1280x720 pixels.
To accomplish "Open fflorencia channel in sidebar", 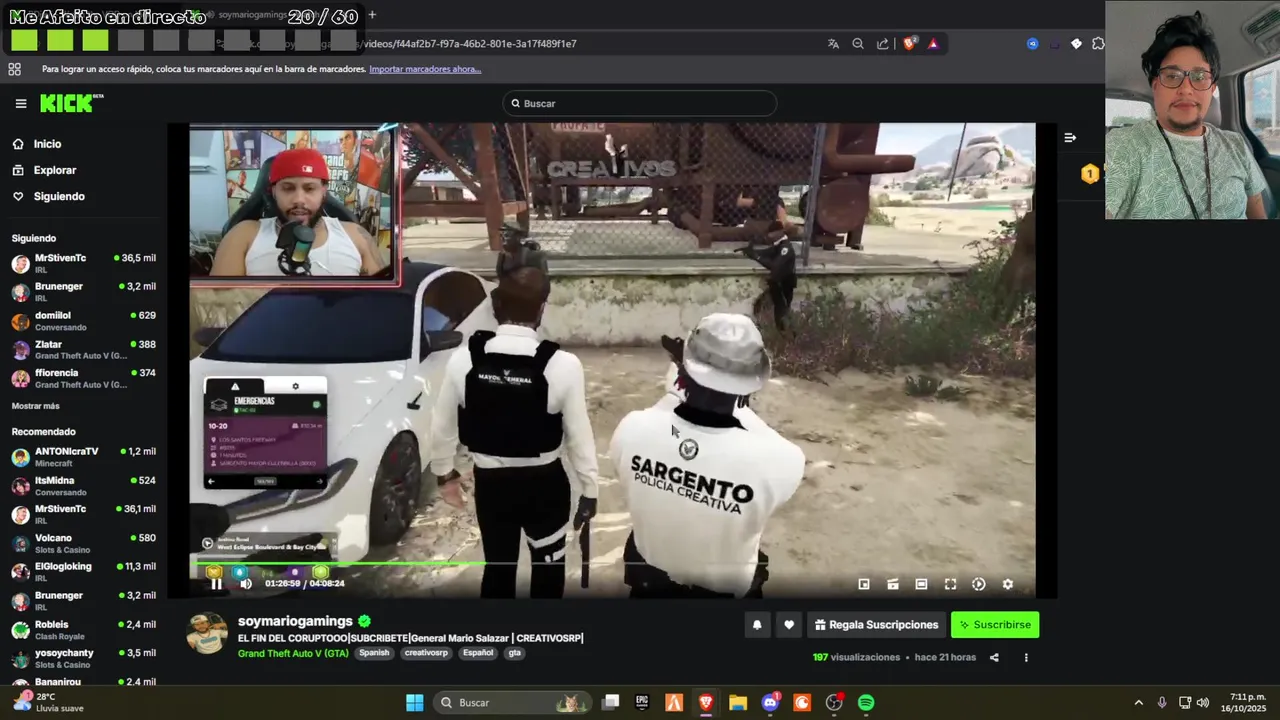I will [83, 378].
